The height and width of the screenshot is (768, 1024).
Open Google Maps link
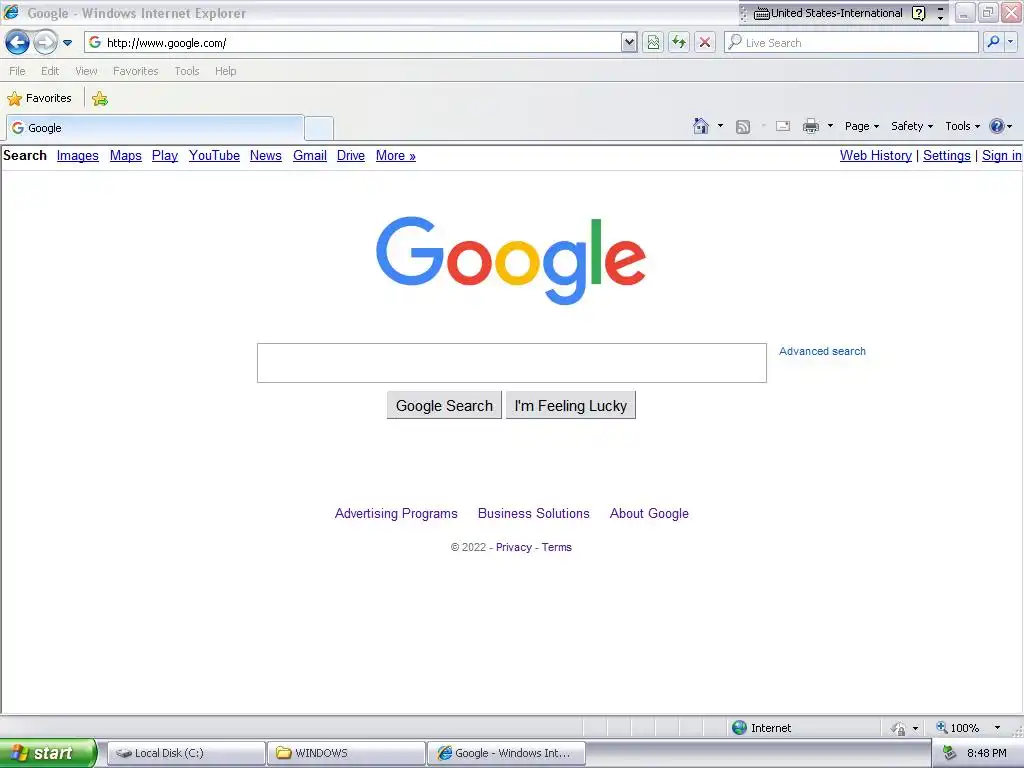point(125,155)
